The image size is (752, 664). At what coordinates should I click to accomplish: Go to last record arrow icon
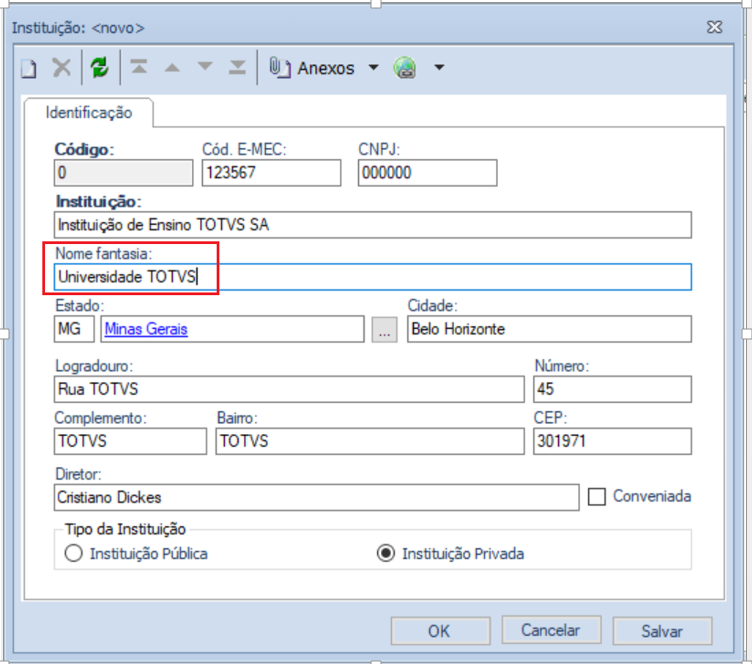237,67
